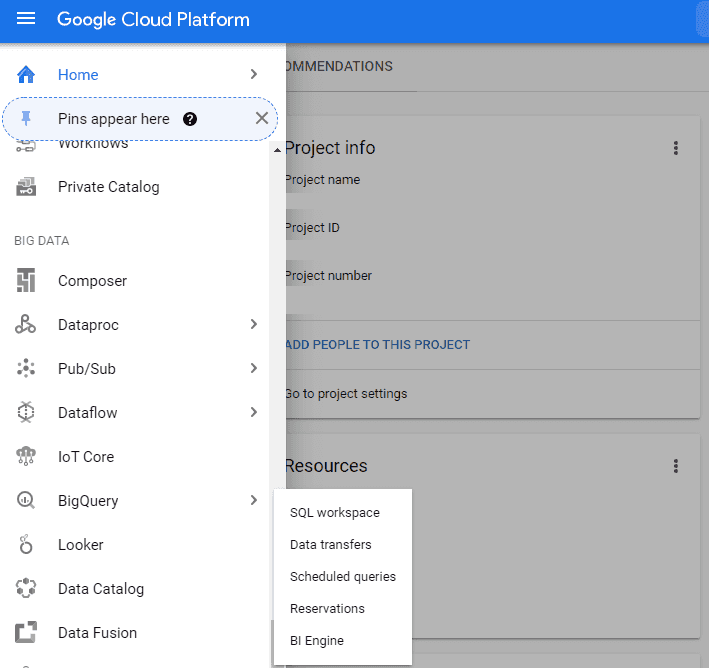Click ADD PEOPLE TO THIS PROJECT
This screenshot has height=668, width=709.
tap(378, 345)
